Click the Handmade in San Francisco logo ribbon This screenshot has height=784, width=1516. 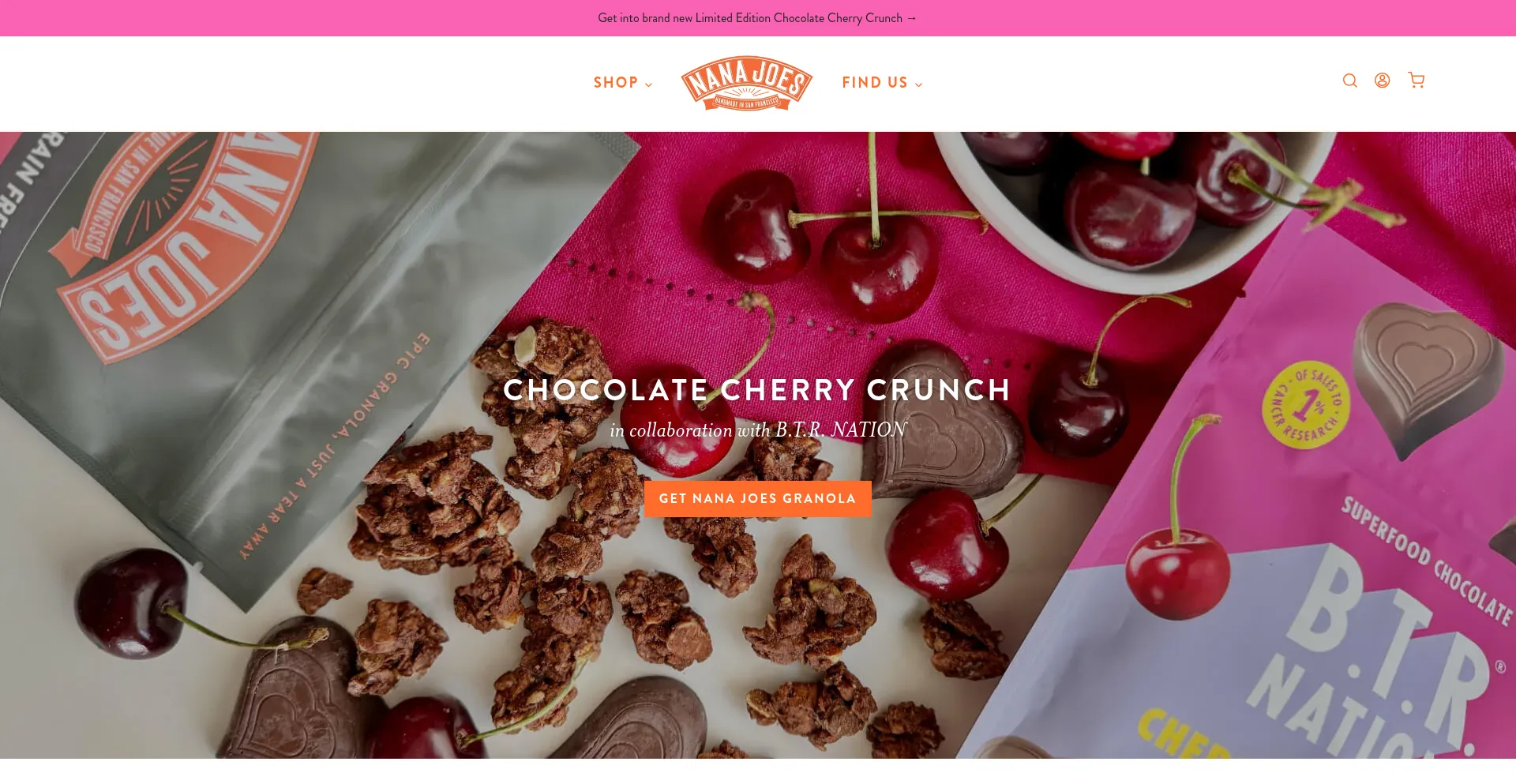tap(746, 103)
